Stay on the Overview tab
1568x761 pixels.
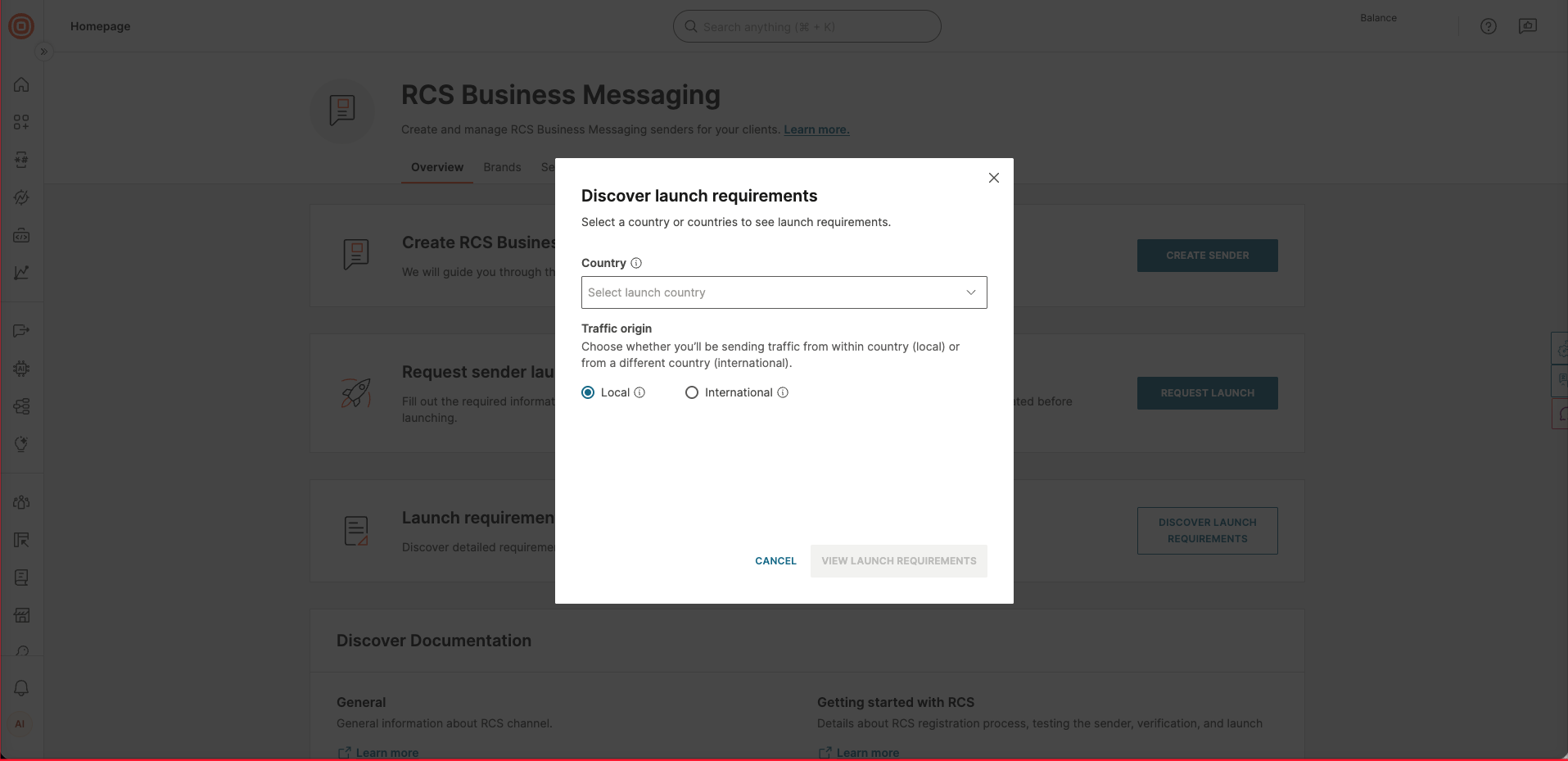436,167
